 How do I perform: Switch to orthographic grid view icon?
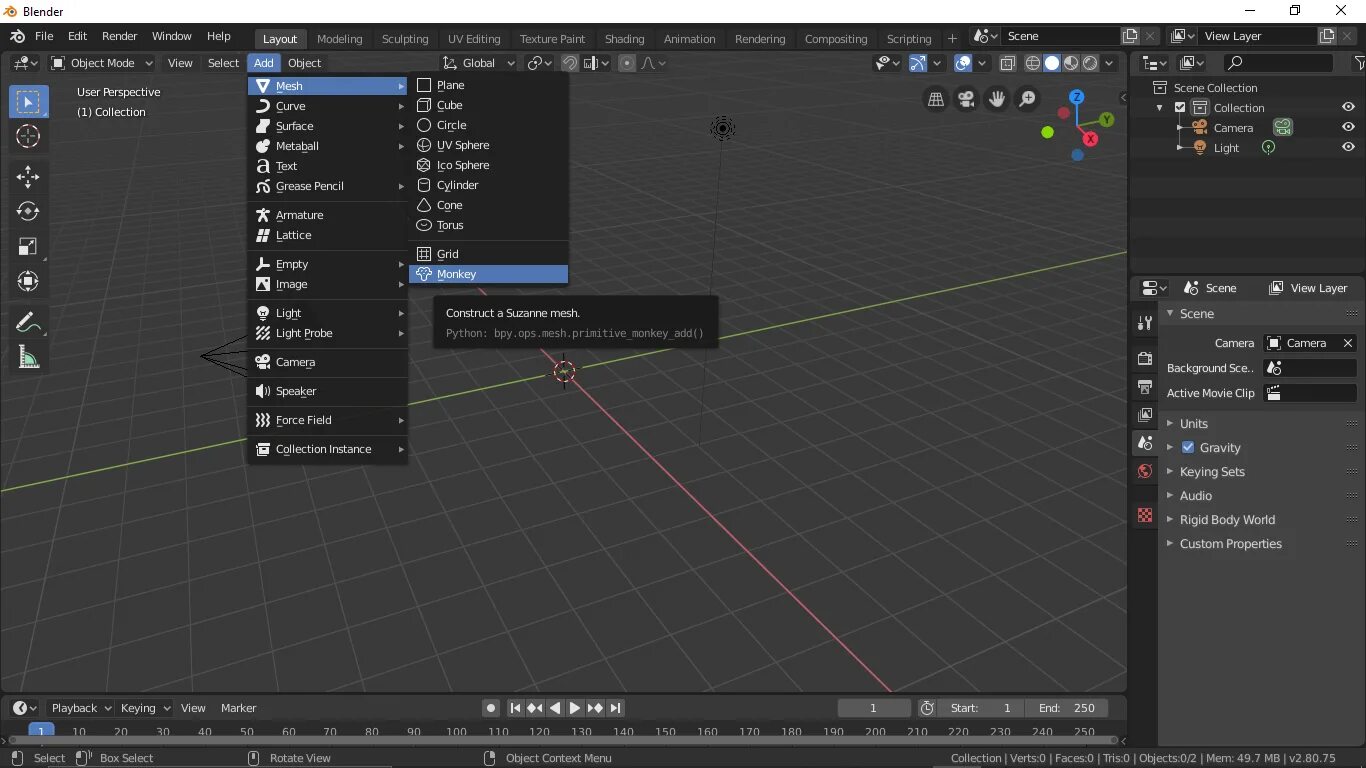[x=936, y=99]
